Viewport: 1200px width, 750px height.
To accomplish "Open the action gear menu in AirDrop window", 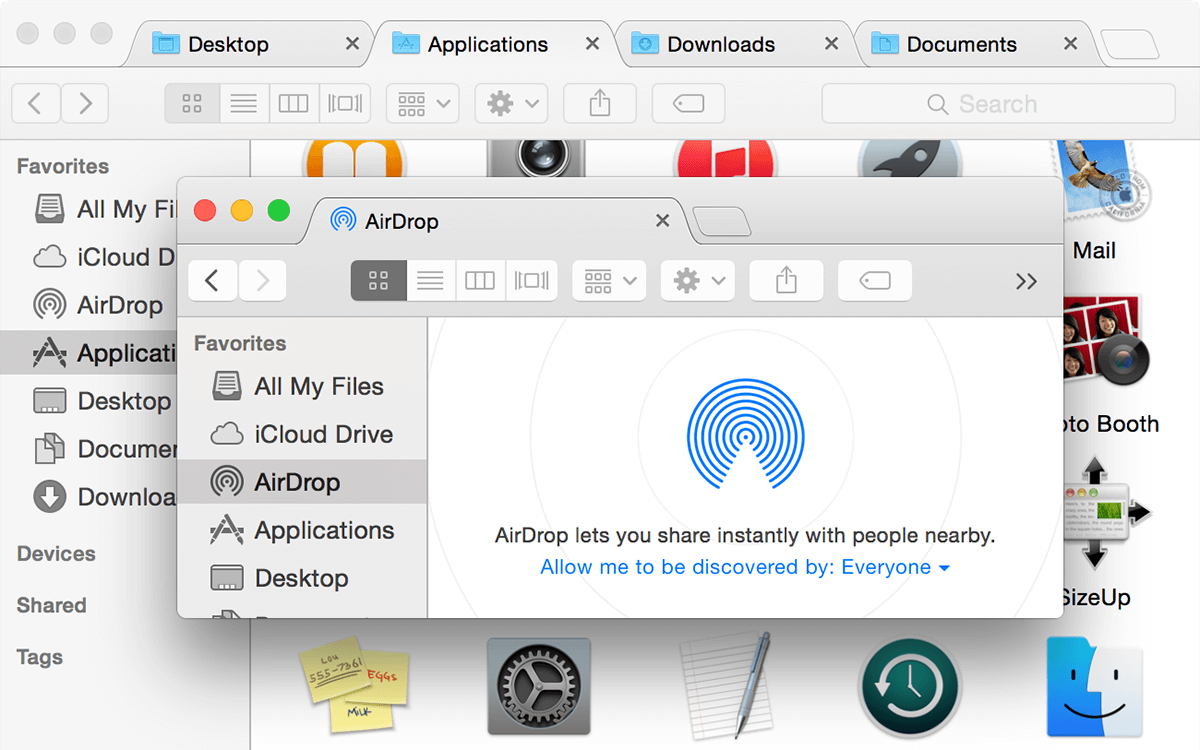I will (698, 281).
